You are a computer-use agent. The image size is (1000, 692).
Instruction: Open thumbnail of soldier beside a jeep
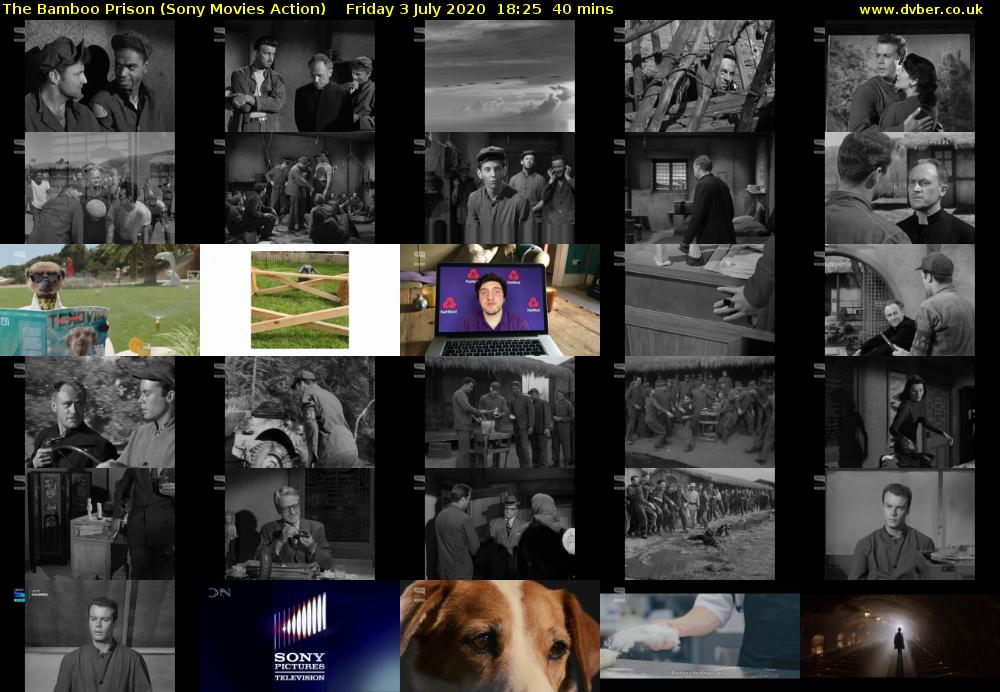pos(300,412)
